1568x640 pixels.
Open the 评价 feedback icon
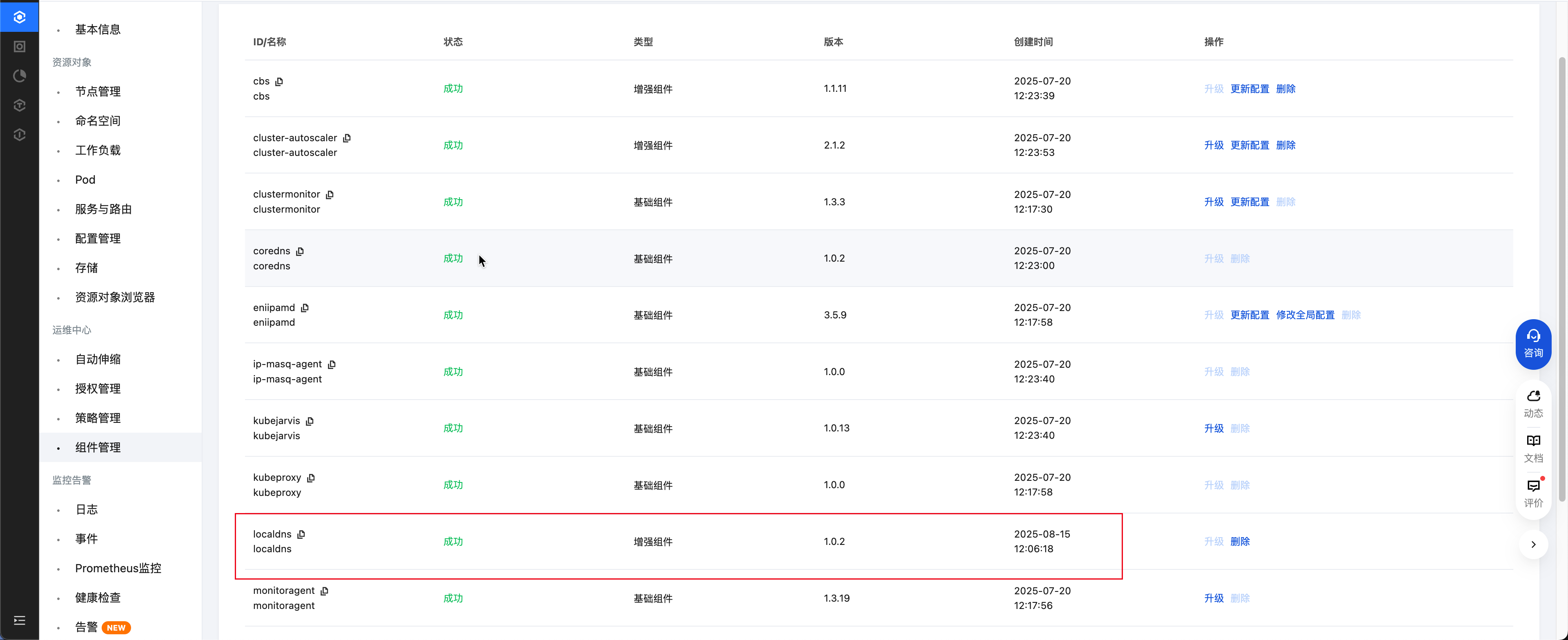point(1533,493)
